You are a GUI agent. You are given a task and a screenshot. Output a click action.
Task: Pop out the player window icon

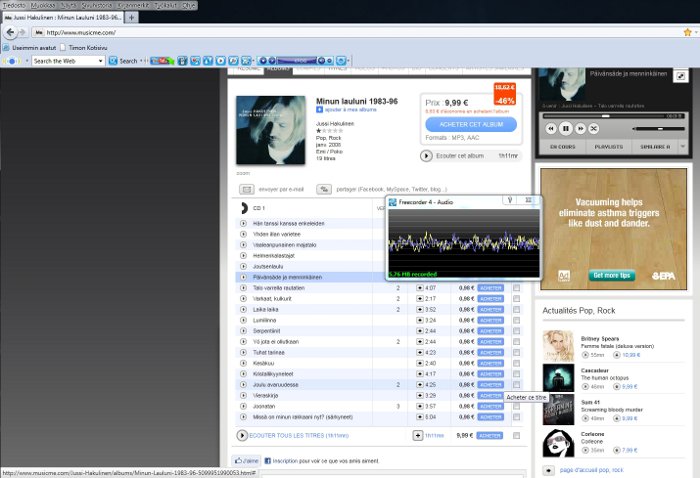[681, 76]
